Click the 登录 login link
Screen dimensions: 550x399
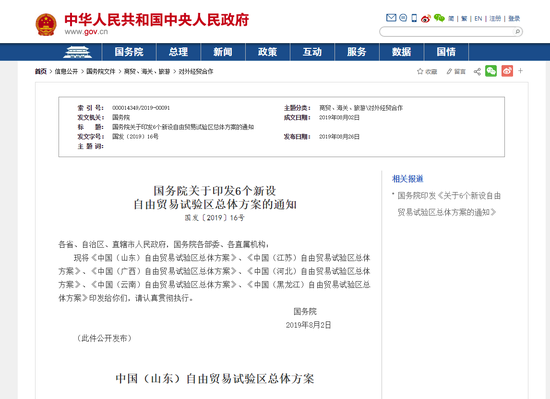click(514, 19)
